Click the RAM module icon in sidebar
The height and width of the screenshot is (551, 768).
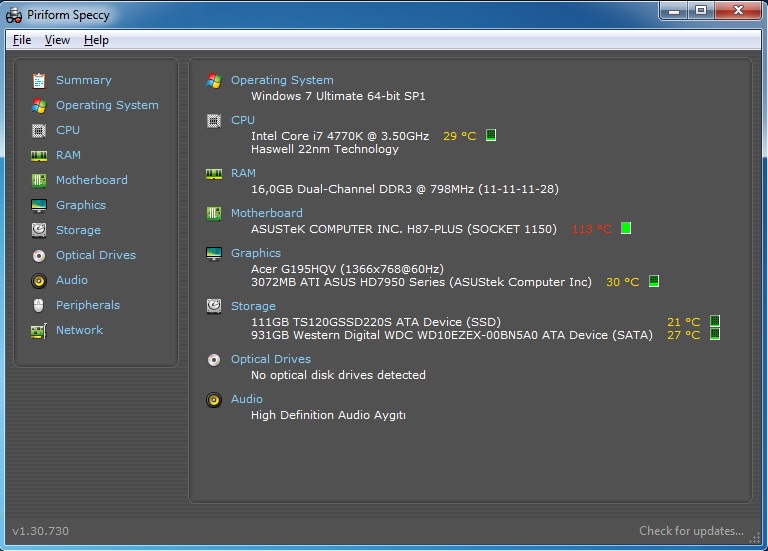(x=39, y=155)
